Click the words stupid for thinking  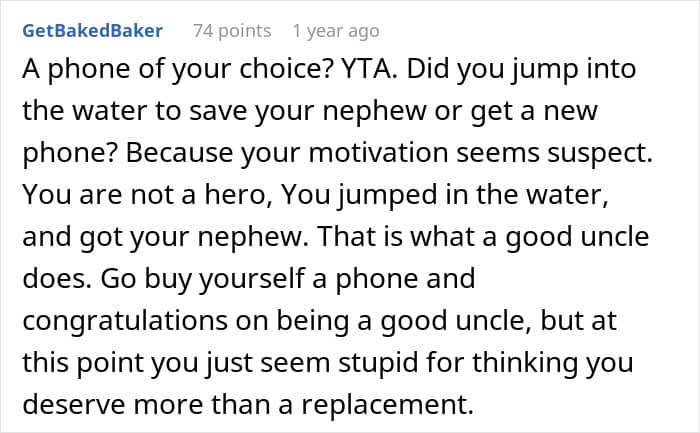(458, 363)
